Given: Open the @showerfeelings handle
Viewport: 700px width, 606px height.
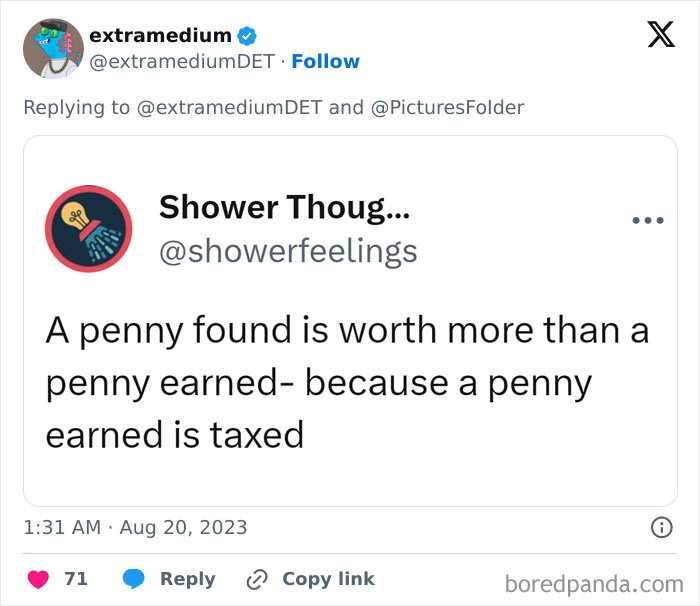Looking at the screenshot, I should pyautogui.click(x=288, y=251).
